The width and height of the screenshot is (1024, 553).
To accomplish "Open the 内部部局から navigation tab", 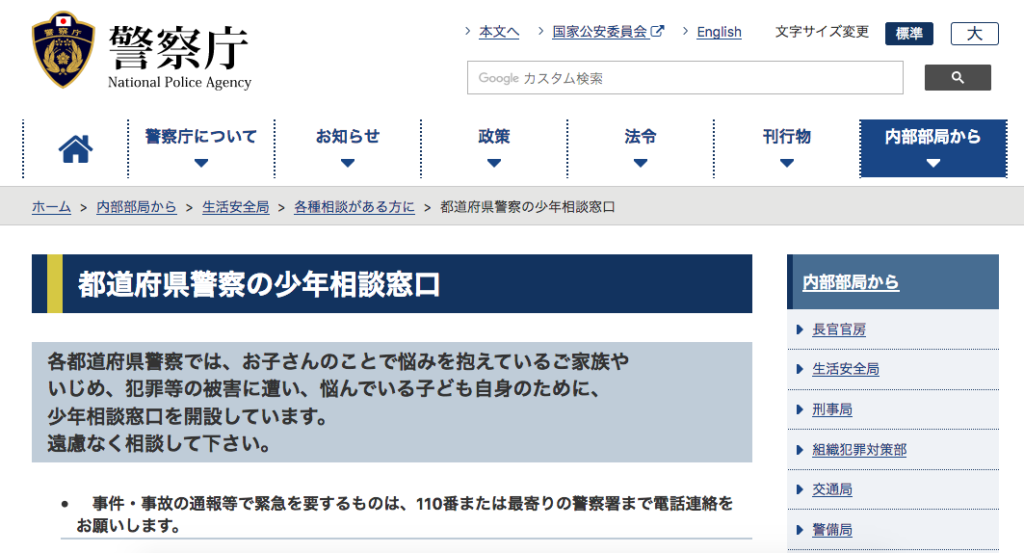I will (932, 148).
